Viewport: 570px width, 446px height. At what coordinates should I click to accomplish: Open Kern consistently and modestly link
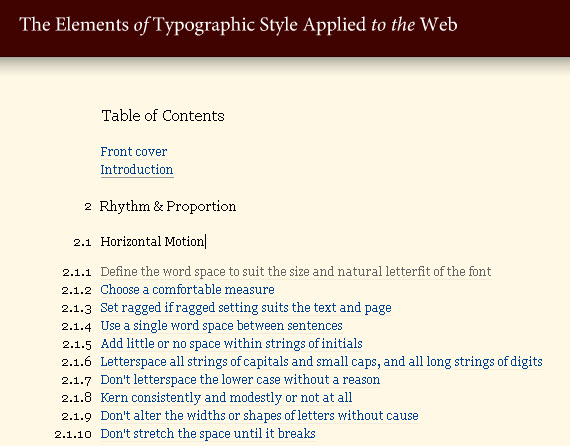click(226, 398)
